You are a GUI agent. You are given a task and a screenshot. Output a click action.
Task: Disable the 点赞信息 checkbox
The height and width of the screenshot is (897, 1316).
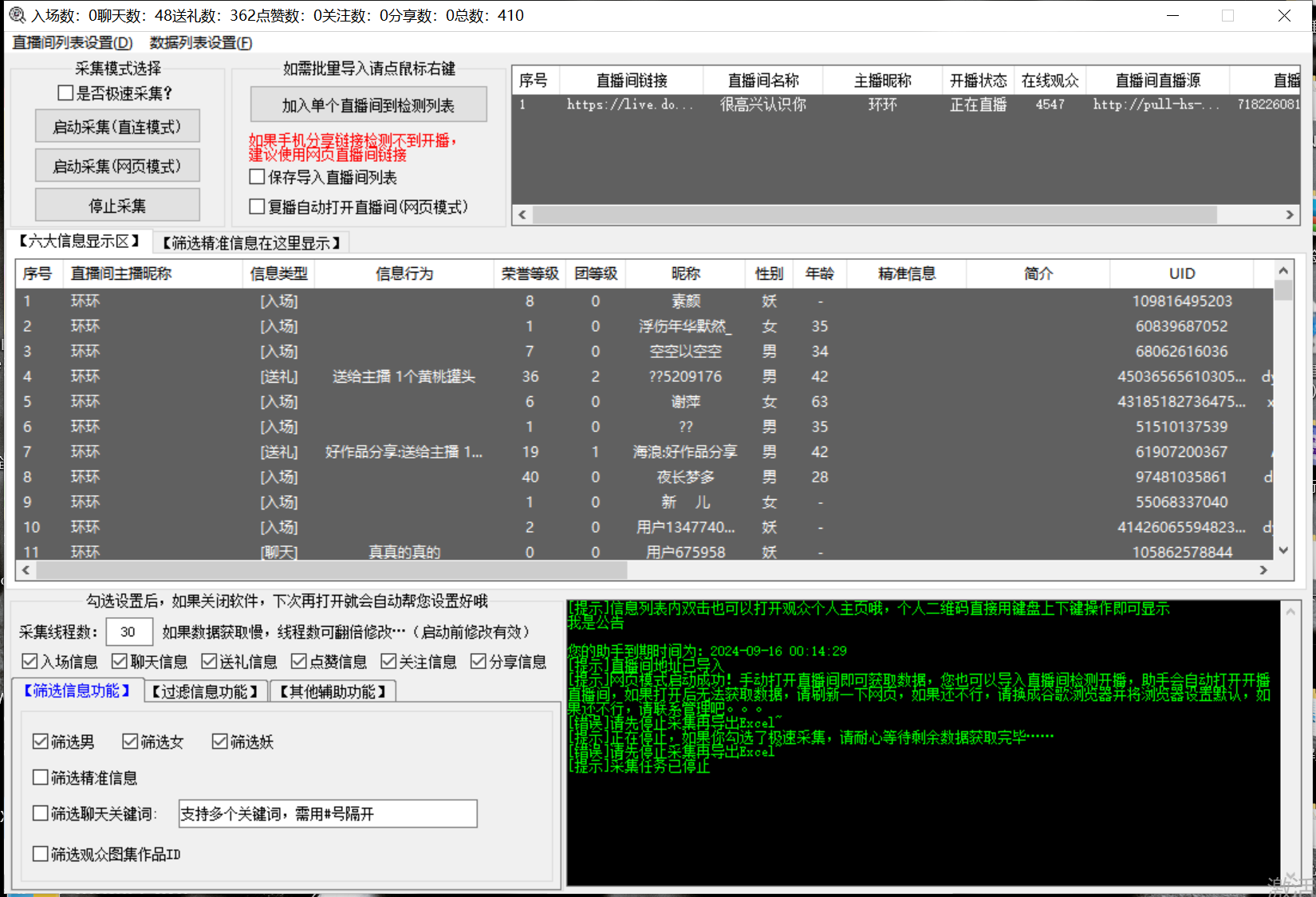click(x=299, y=661)
